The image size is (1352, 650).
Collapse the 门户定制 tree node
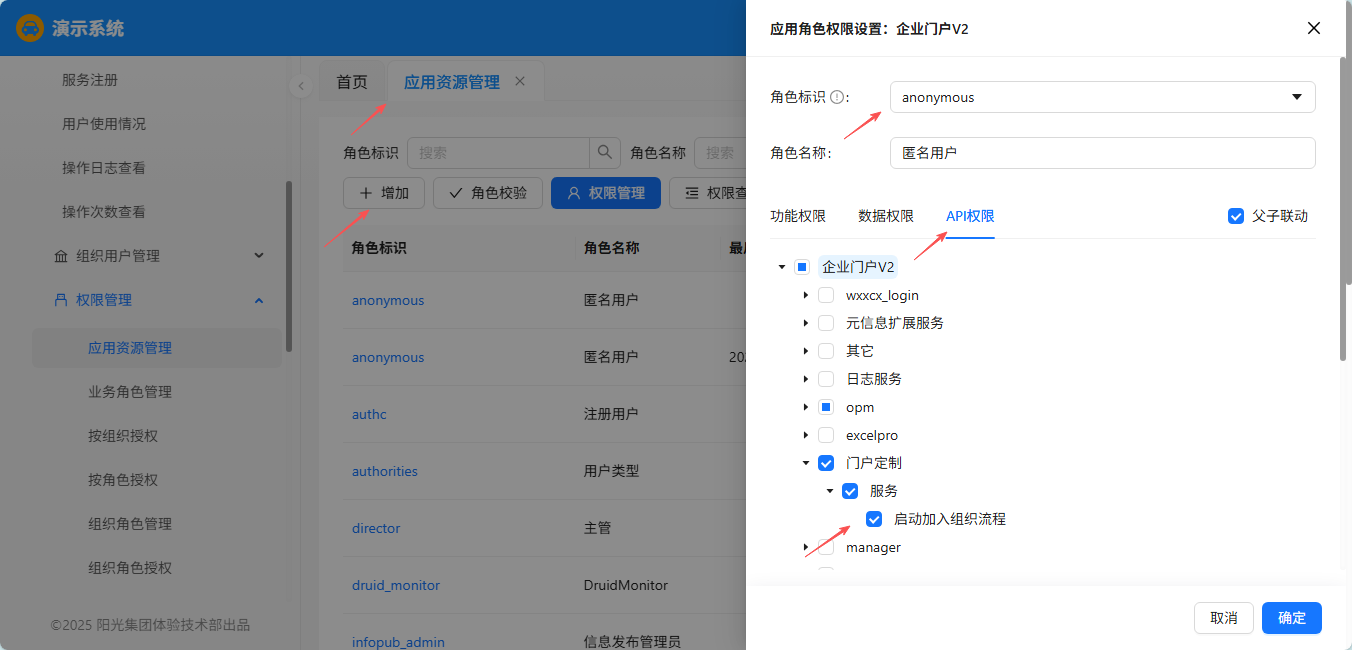click(x=806, y=463)
